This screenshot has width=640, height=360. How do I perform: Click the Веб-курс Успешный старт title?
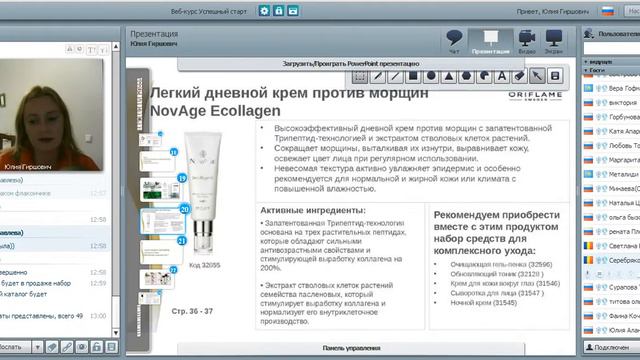pos(209,11)
